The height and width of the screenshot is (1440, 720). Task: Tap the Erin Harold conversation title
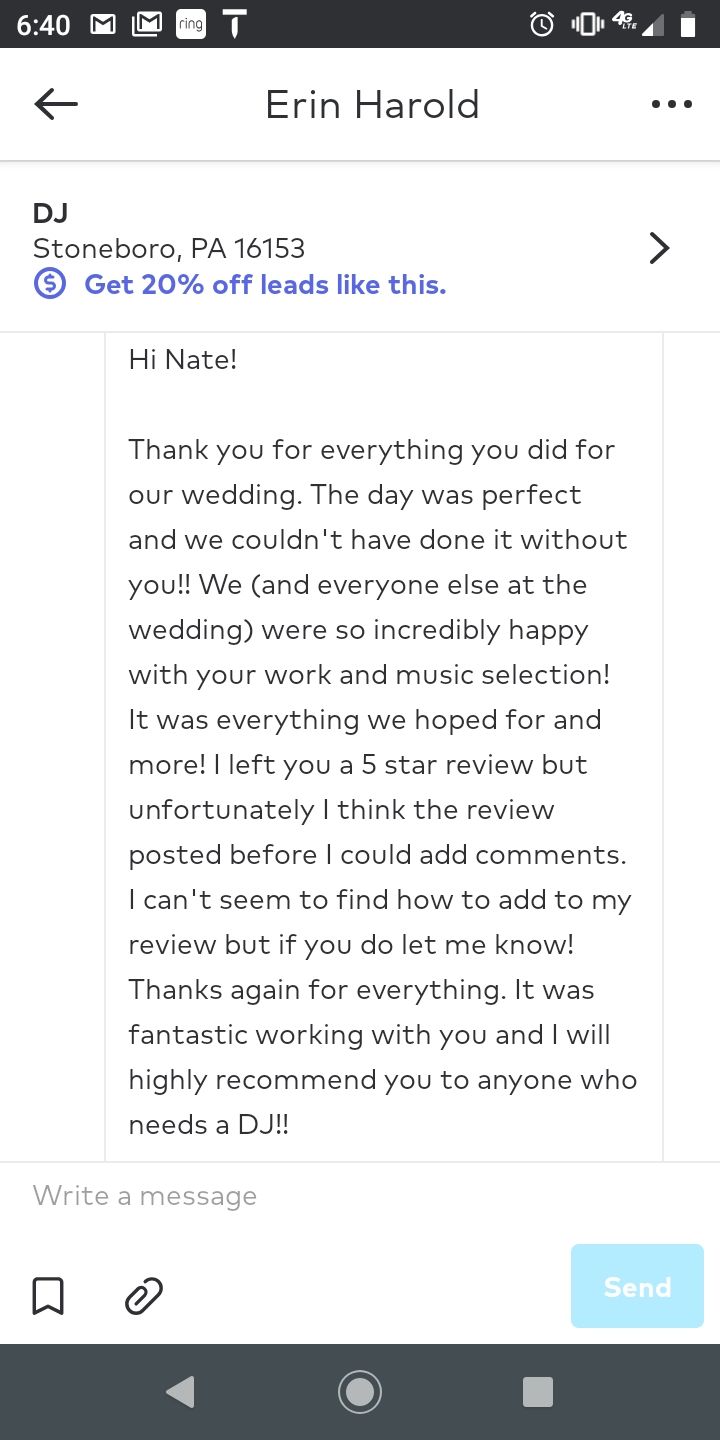(372, 105)
